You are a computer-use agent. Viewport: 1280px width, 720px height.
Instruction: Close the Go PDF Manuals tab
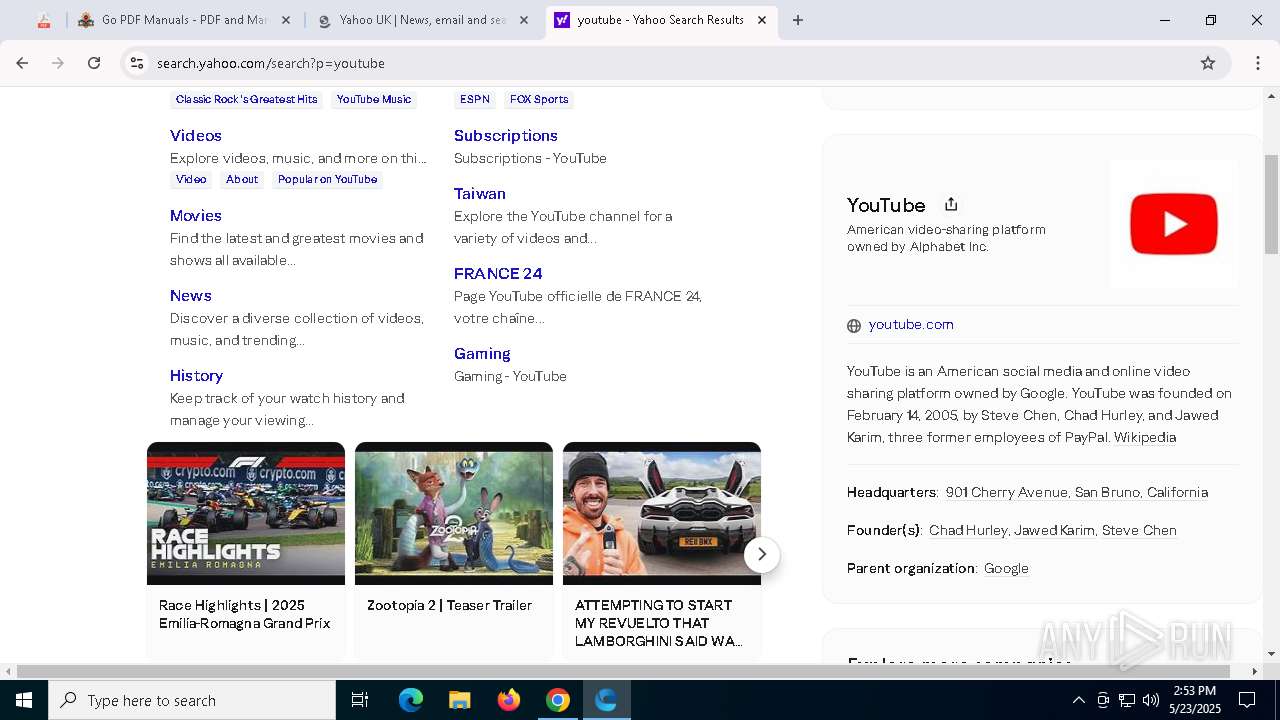[286, 20]
